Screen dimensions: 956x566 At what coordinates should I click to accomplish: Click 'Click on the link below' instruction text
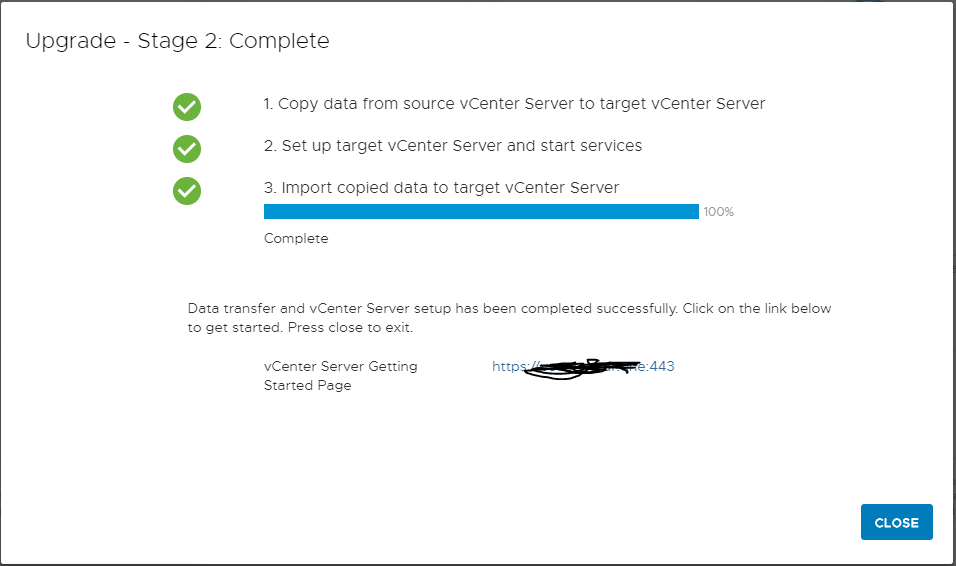(757, 309)
